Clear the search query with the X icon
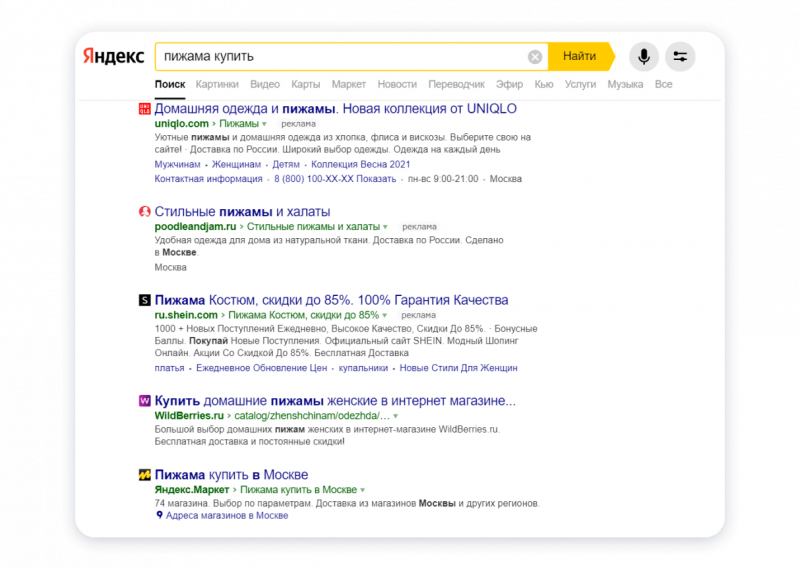The image size is (800, 569). coord(535,57)
